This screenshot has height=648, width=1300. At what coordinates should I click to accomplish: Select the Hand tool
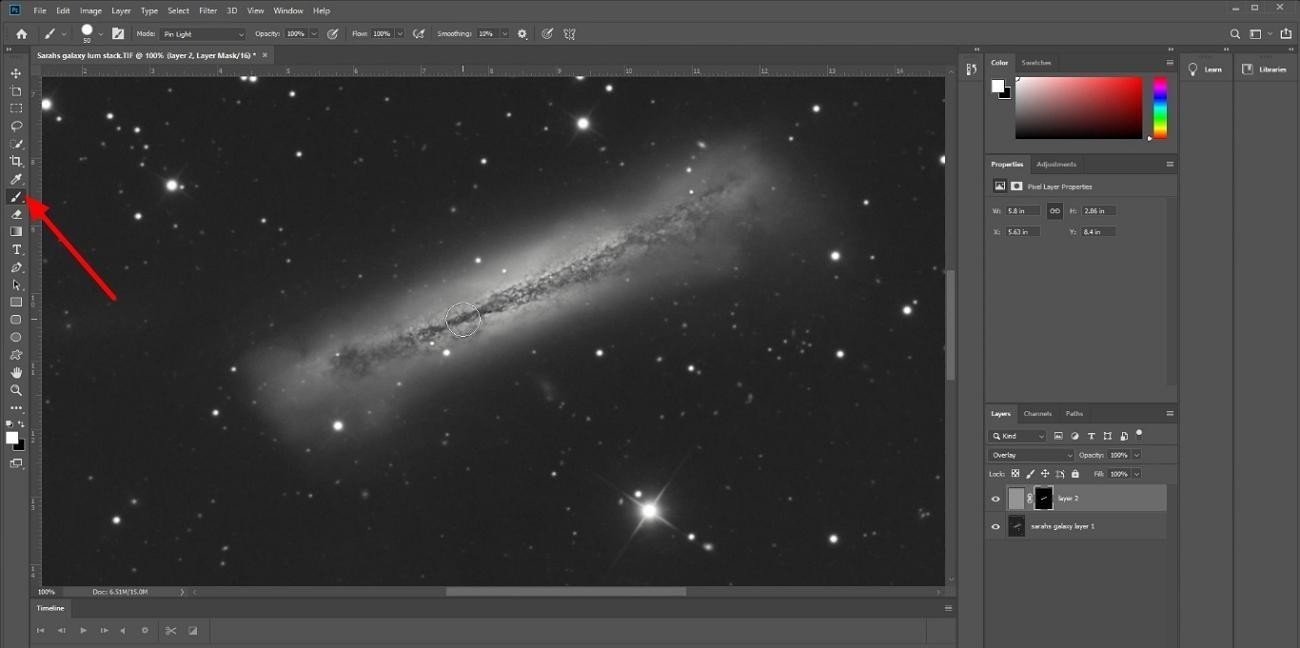[16, 372]
